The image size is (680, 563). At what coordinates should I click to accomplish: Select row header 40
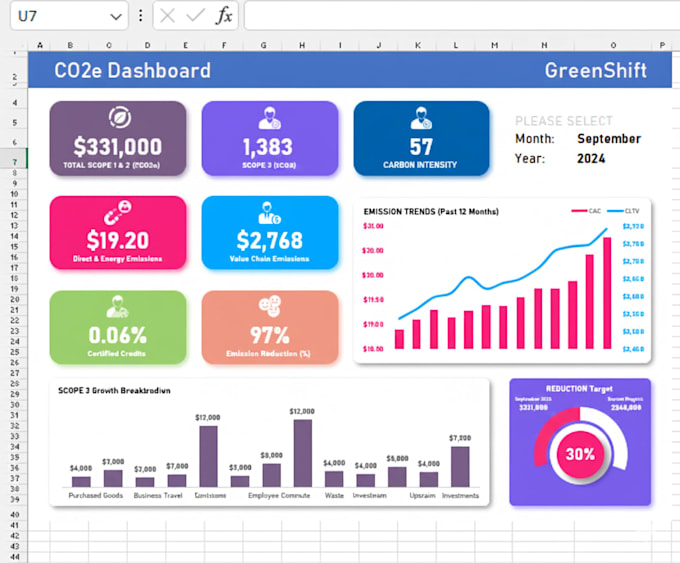click(x=15, y=515)
